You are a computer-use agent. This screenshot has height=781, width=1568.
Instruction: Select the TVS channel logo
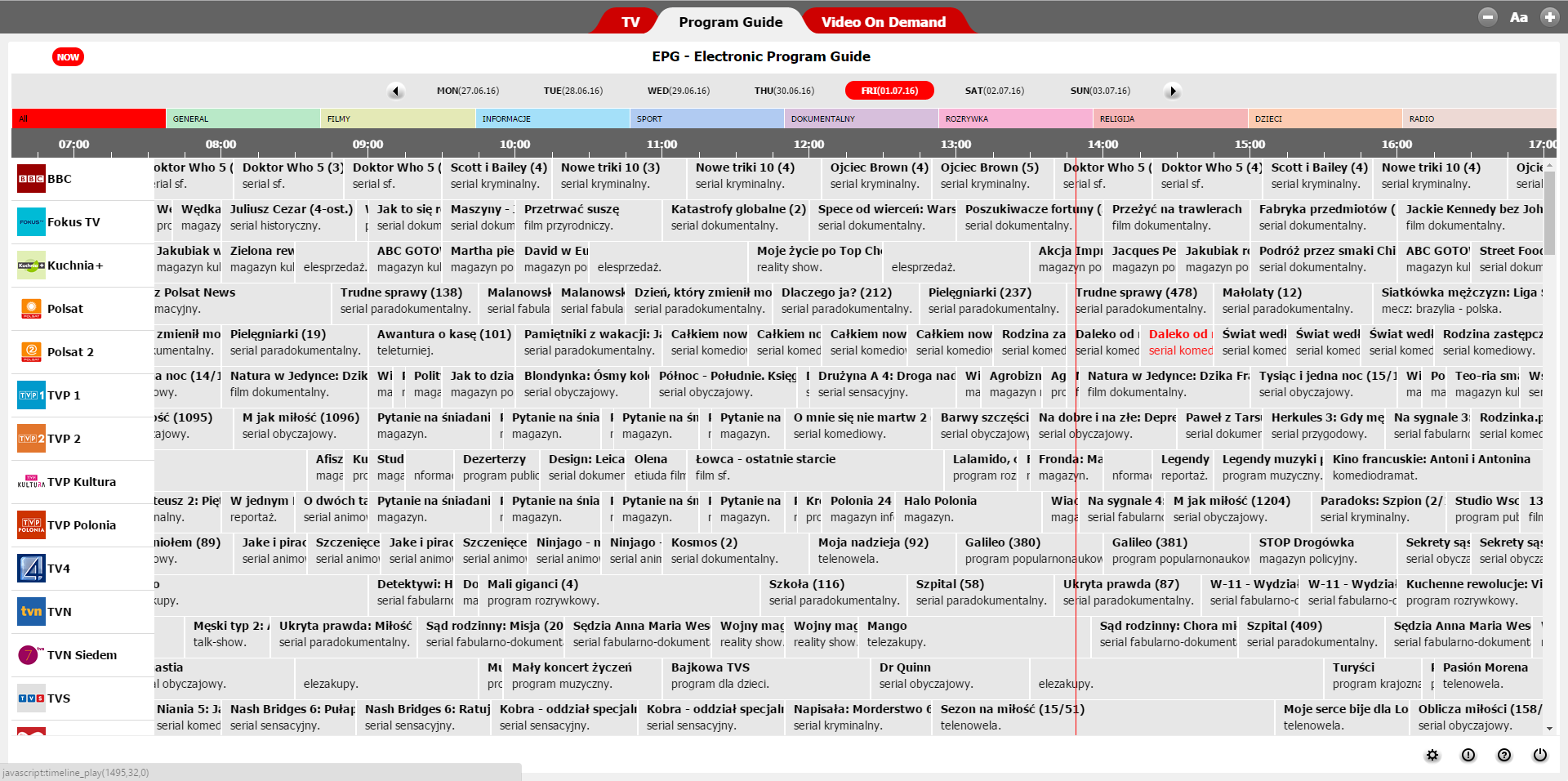pyautogui.click(x=31, y=698)
